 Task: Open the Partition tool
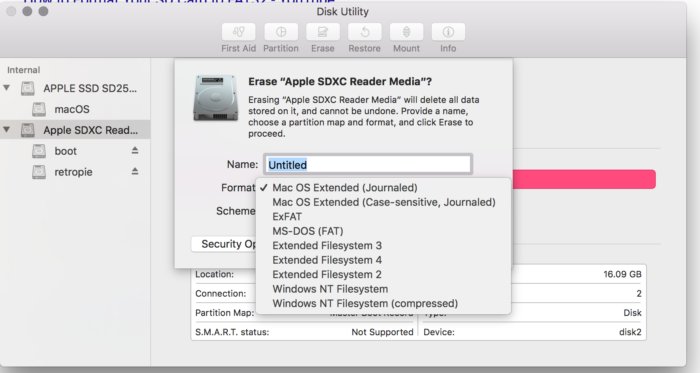[281, 32]
